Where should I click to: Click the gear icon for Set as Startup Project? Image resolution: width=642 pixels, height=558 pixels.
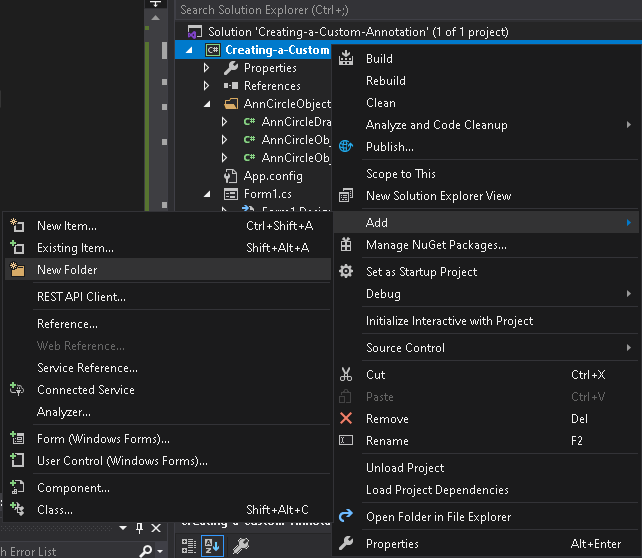coord(346,272)
